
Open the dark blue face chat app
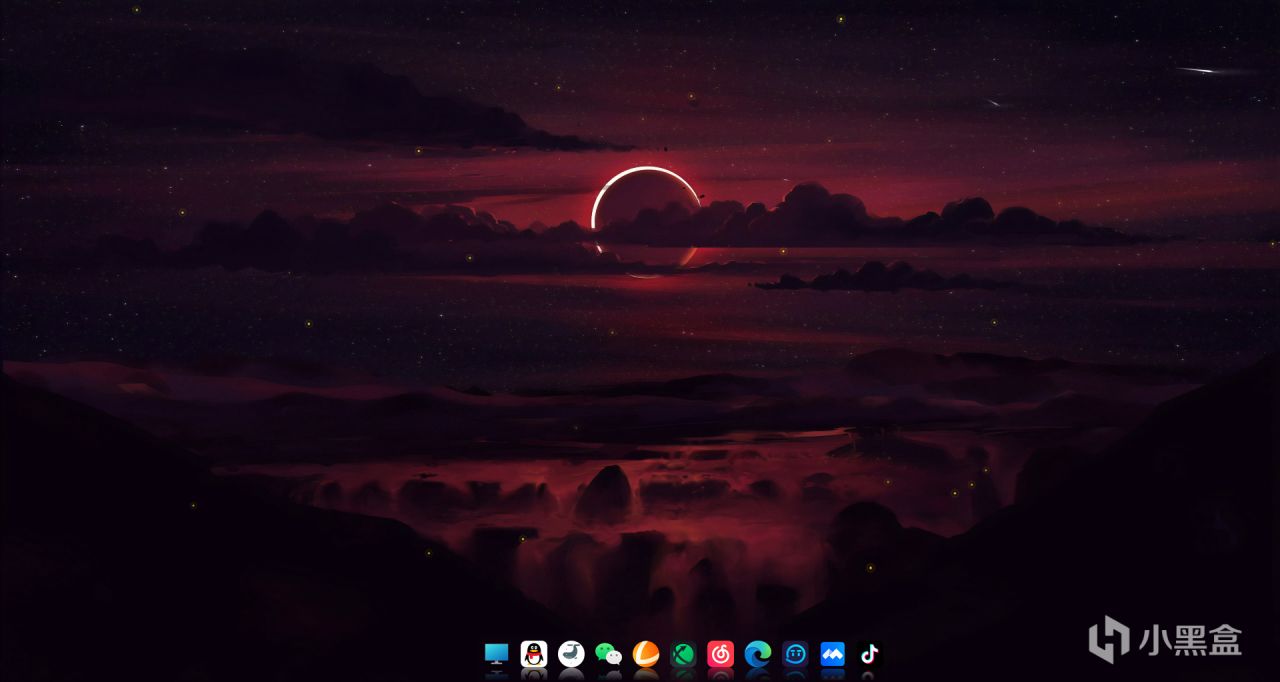tap(795, 654)
